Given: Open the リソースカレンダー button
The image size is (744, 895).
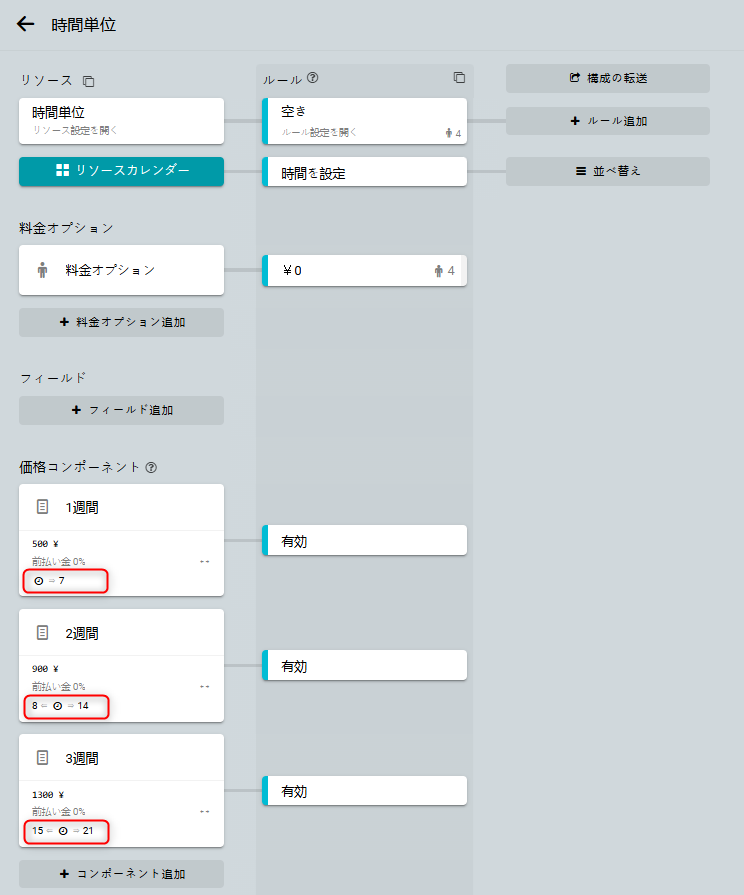Looking at the screenshot, I should click(121, 171).
